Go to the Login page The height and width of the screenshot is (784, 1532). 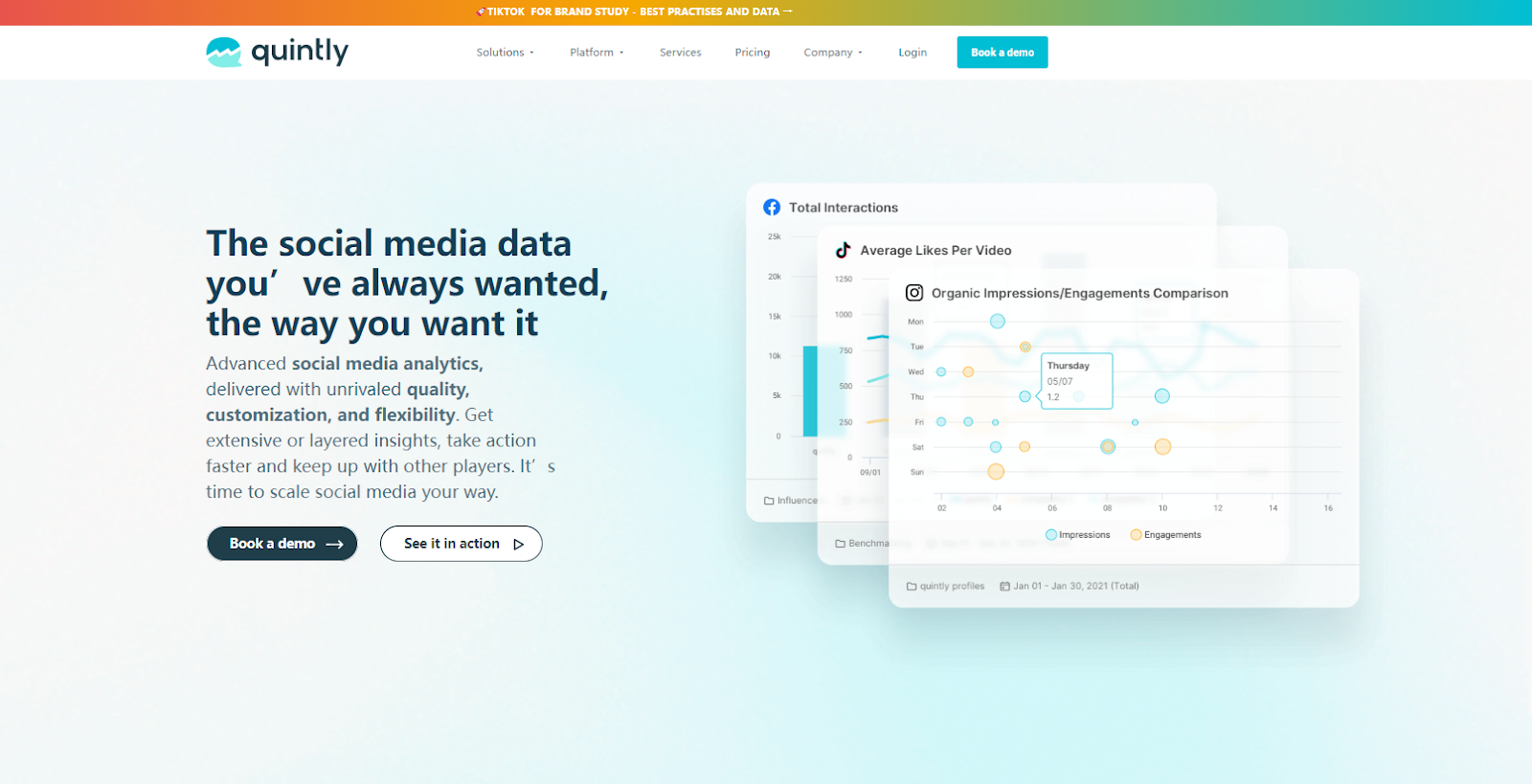(x=912, y=53)
